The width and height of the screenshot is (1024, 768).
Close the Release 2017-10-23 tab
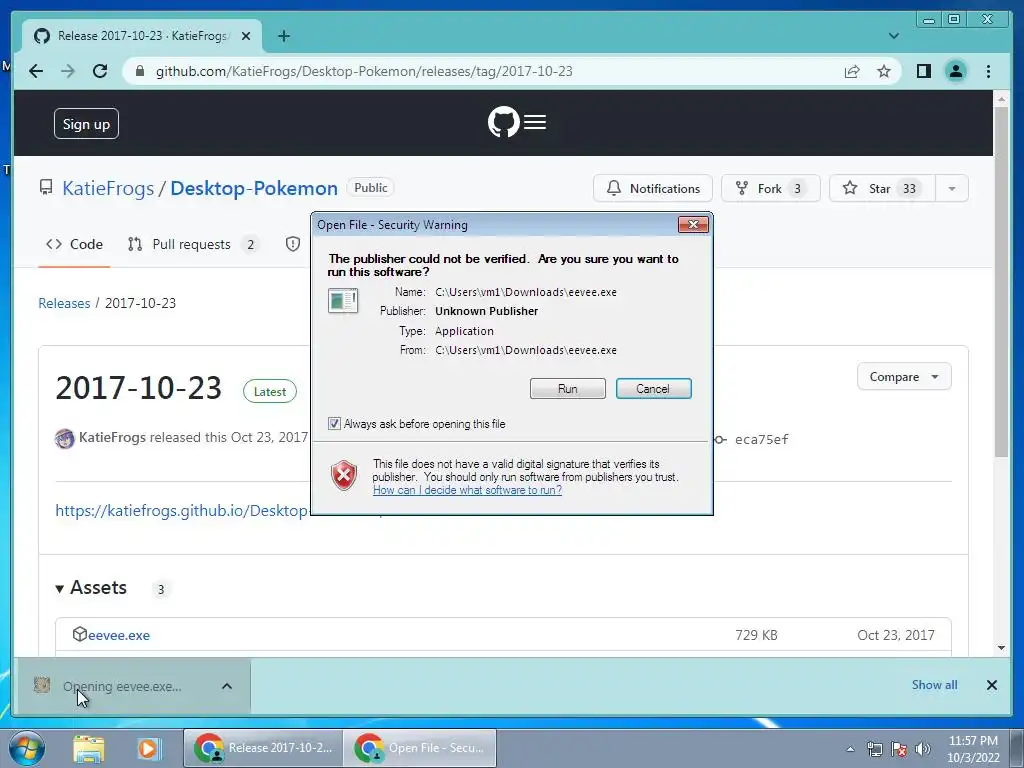pos(246,36)
